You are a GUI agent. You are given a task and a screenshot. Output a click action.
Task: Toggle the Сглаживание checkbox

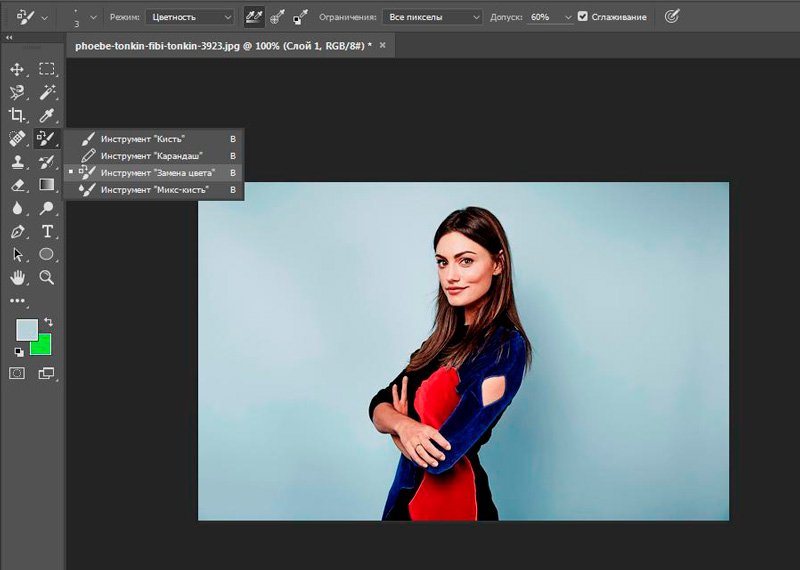pos(583,17)
